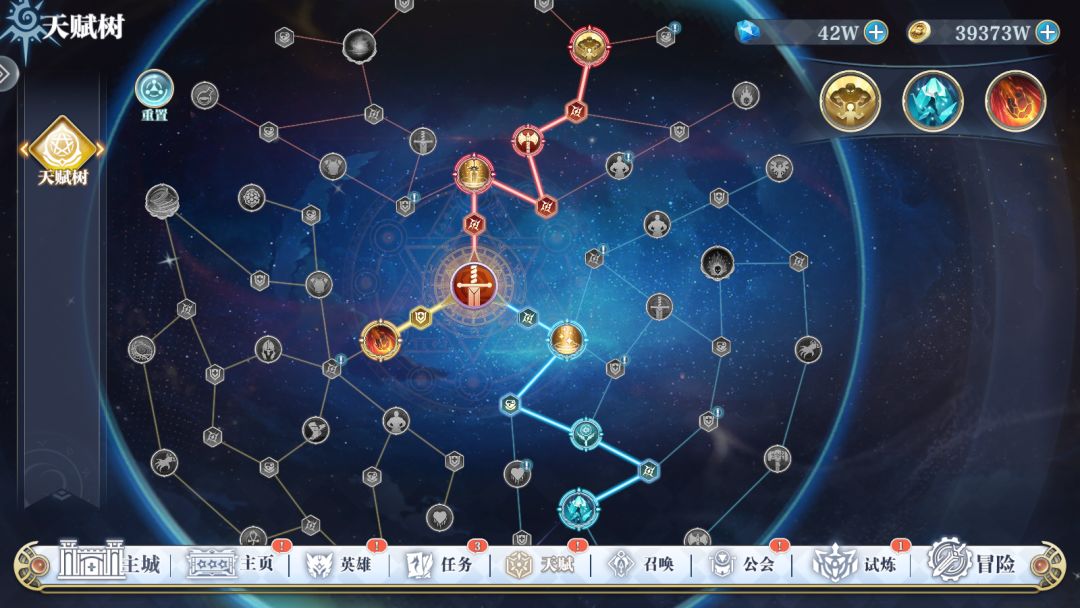Expand the side panel arrow at left edge
The width and height of the screenshot is (1080, 608).
tap(6, 74)
